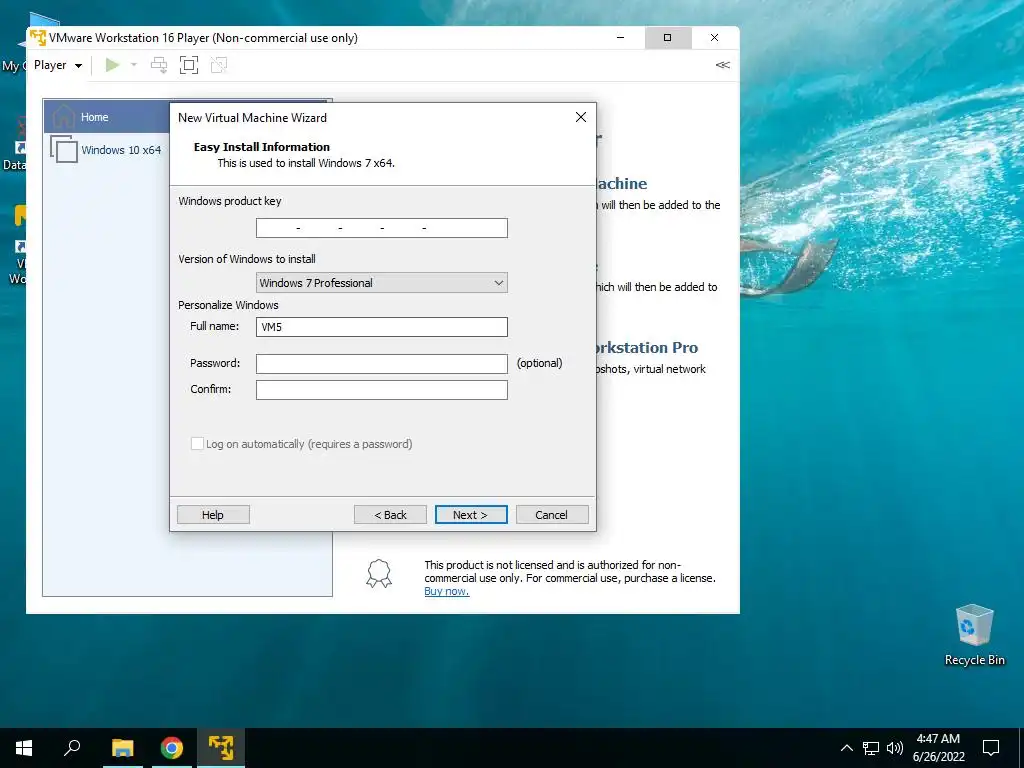Open the Windows Start menu

pos(24,748)
